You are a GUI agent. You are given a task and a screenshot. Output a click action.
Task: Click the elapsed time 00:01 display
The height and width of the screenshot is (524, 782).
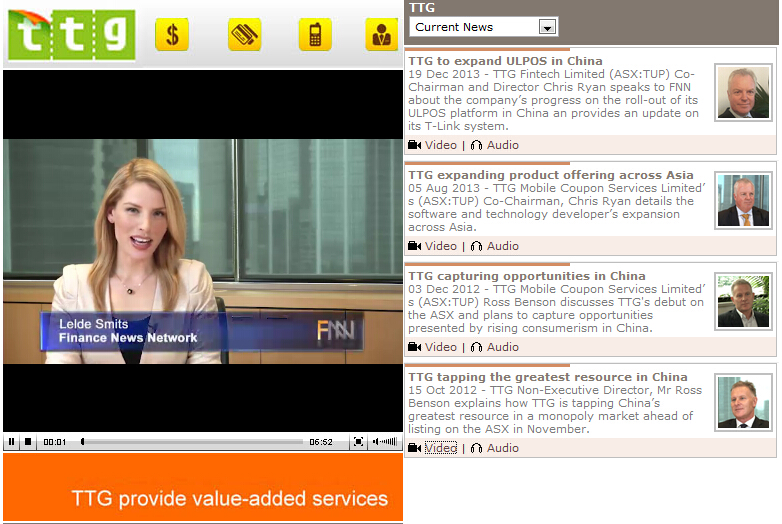click(x=54, y=442)
